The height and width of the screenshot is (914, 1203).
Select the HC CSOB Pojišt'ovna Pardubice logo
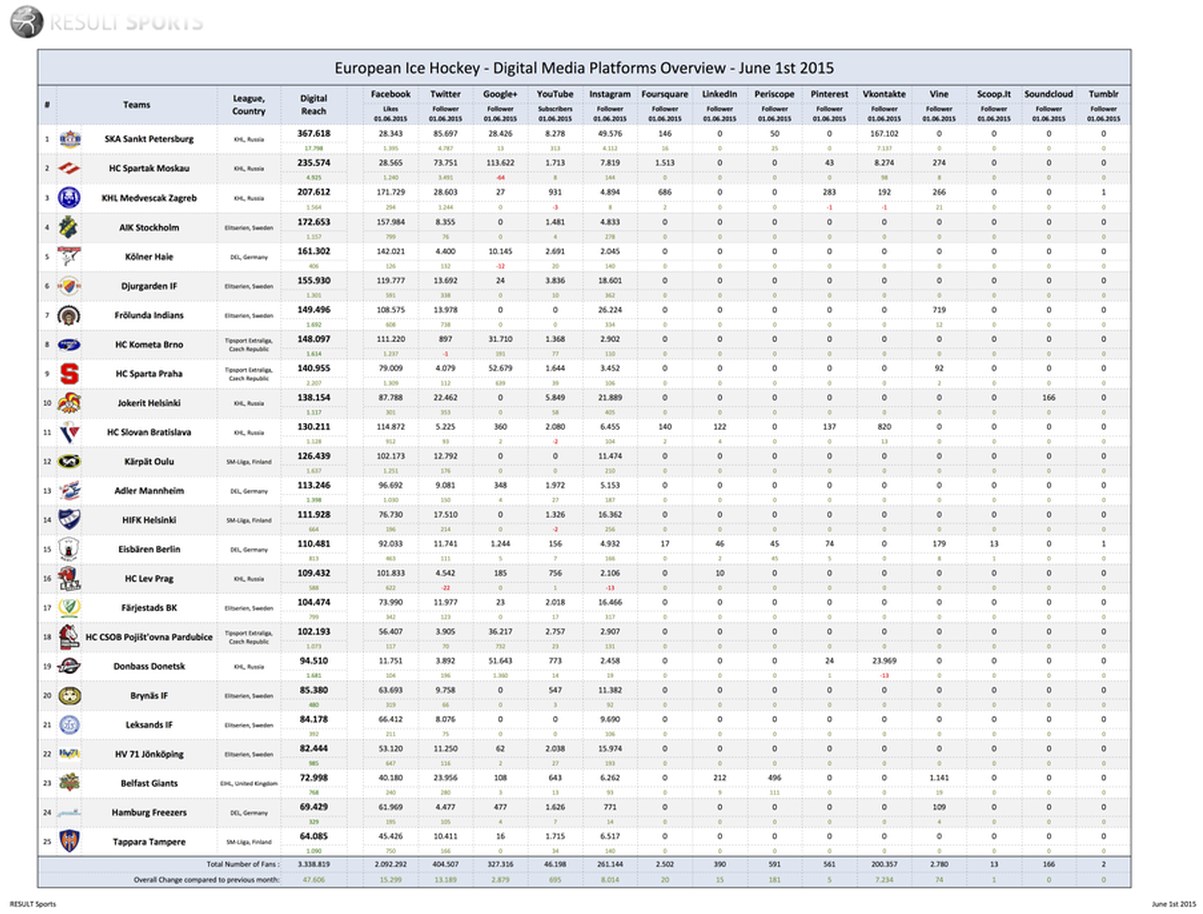69,638
